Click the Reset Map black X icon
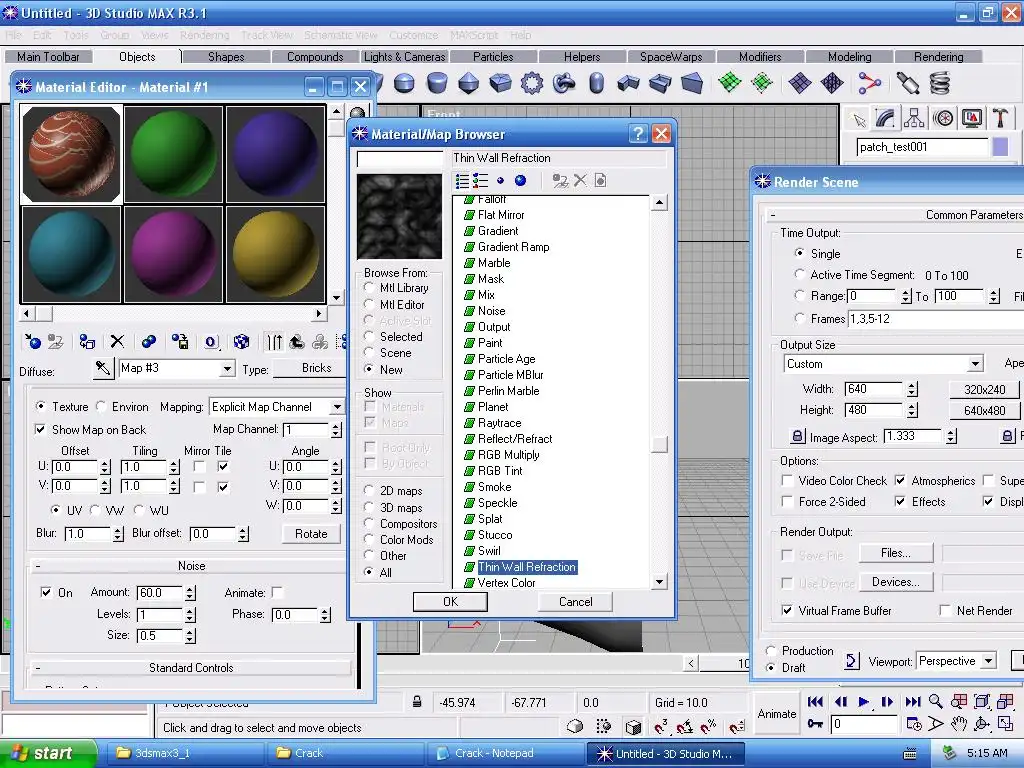Image resolution: width=1024 pixels, height=768 pixels. [x=117, y=342]
